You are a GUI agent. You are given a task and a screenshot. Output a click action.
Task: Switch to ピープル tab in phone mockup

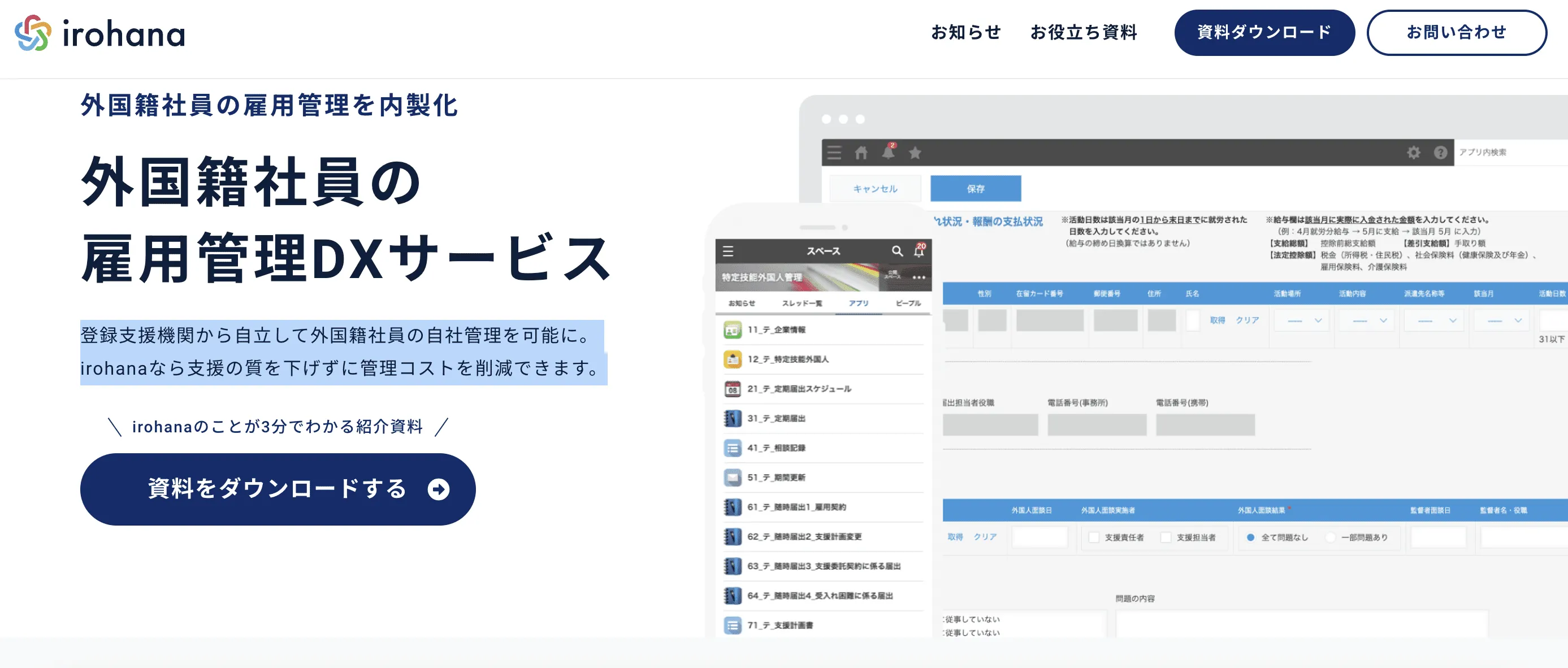pos(908,303)
